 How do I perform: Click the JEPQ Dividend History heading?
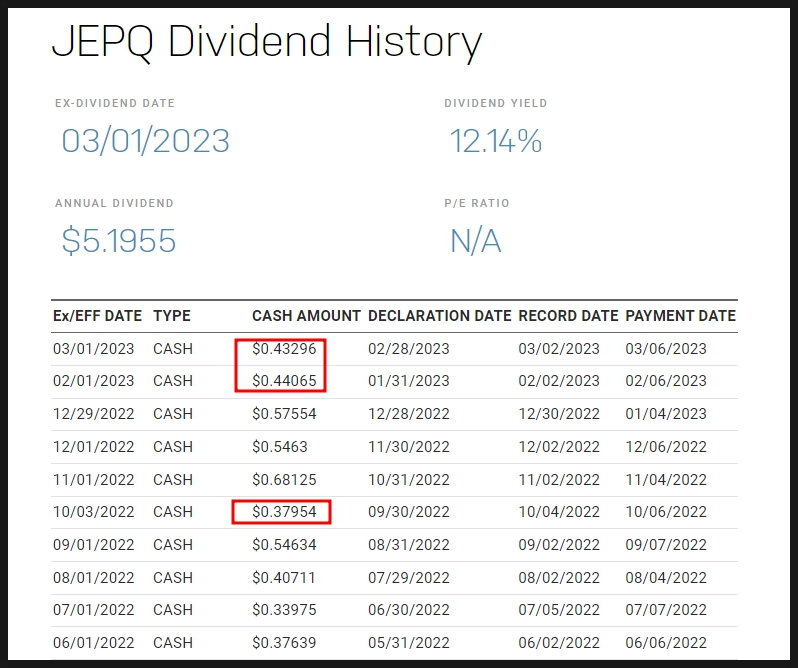click(267, 42)
